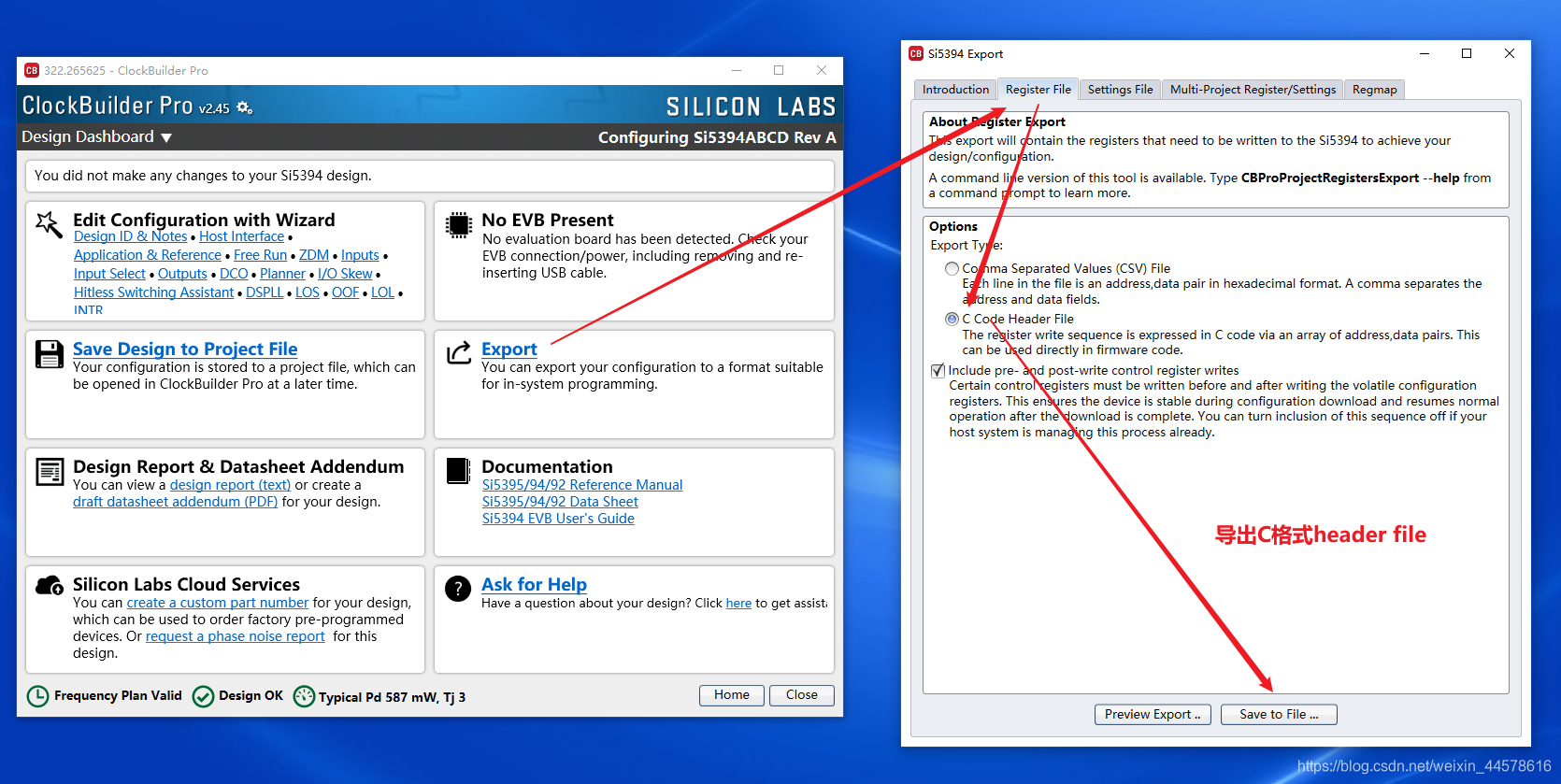
Task: Open LOS wizard link
Action: [x=308, y=292]
